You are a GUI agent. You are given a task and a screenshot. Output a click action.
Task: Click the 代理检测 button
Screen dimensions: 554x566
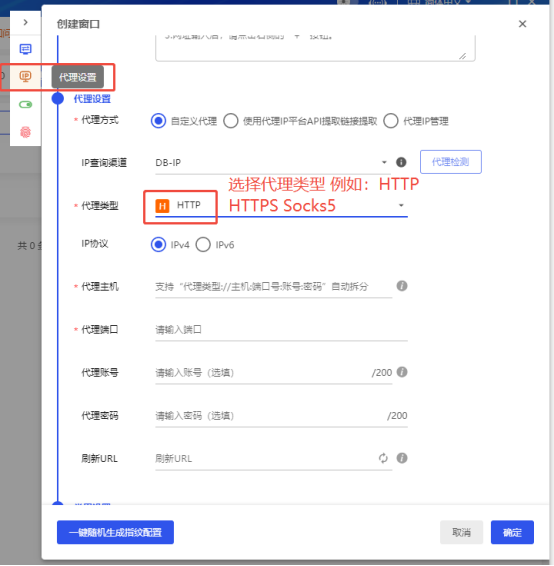point(450,162)
